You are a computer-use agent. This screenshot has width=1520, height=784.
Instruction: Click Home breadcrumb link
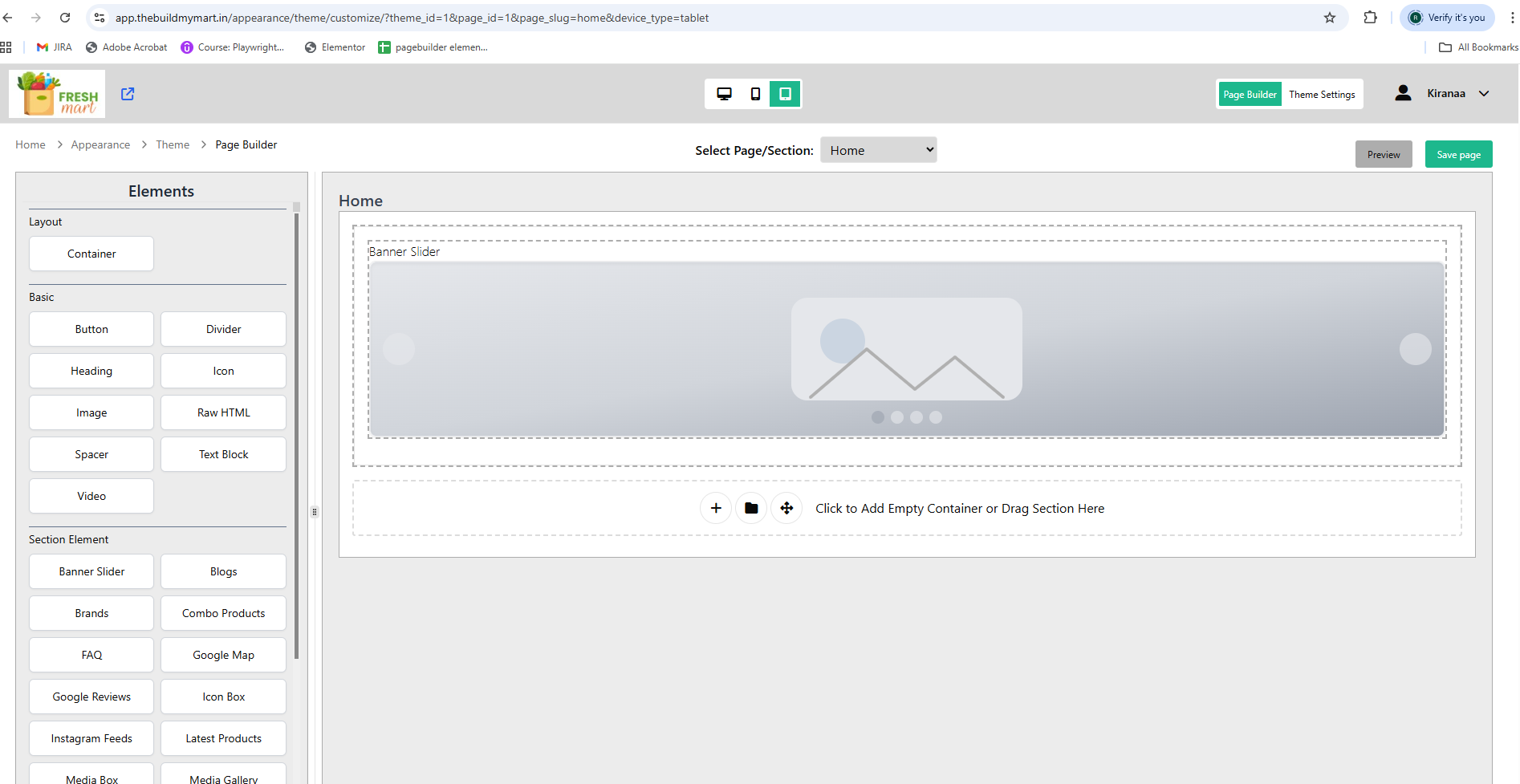click(x=30, y=144)
